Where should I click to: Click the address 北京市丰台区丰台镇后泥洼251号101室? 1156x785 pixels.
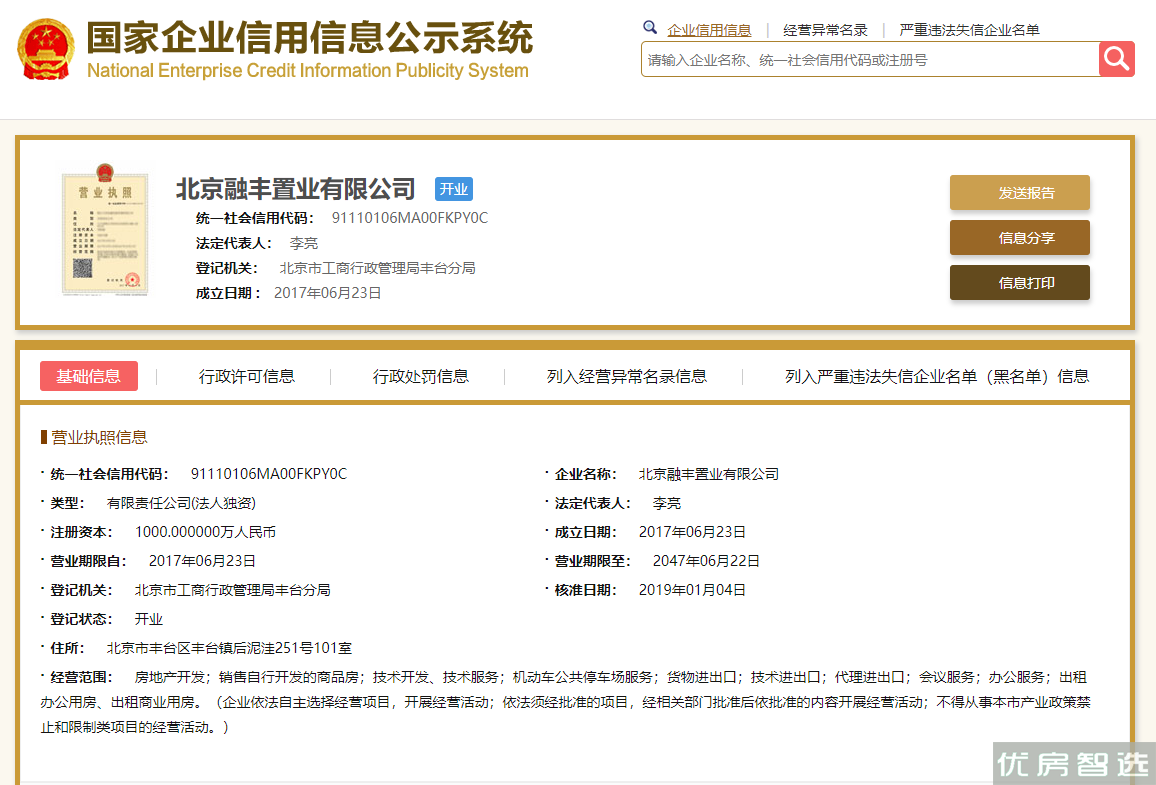(229, 648)
